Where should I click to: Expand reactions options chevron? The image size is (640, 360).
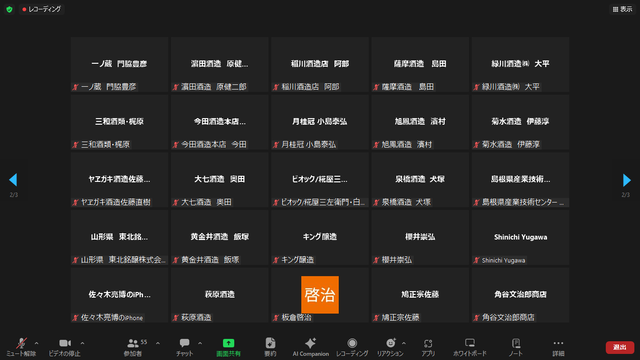404,343
